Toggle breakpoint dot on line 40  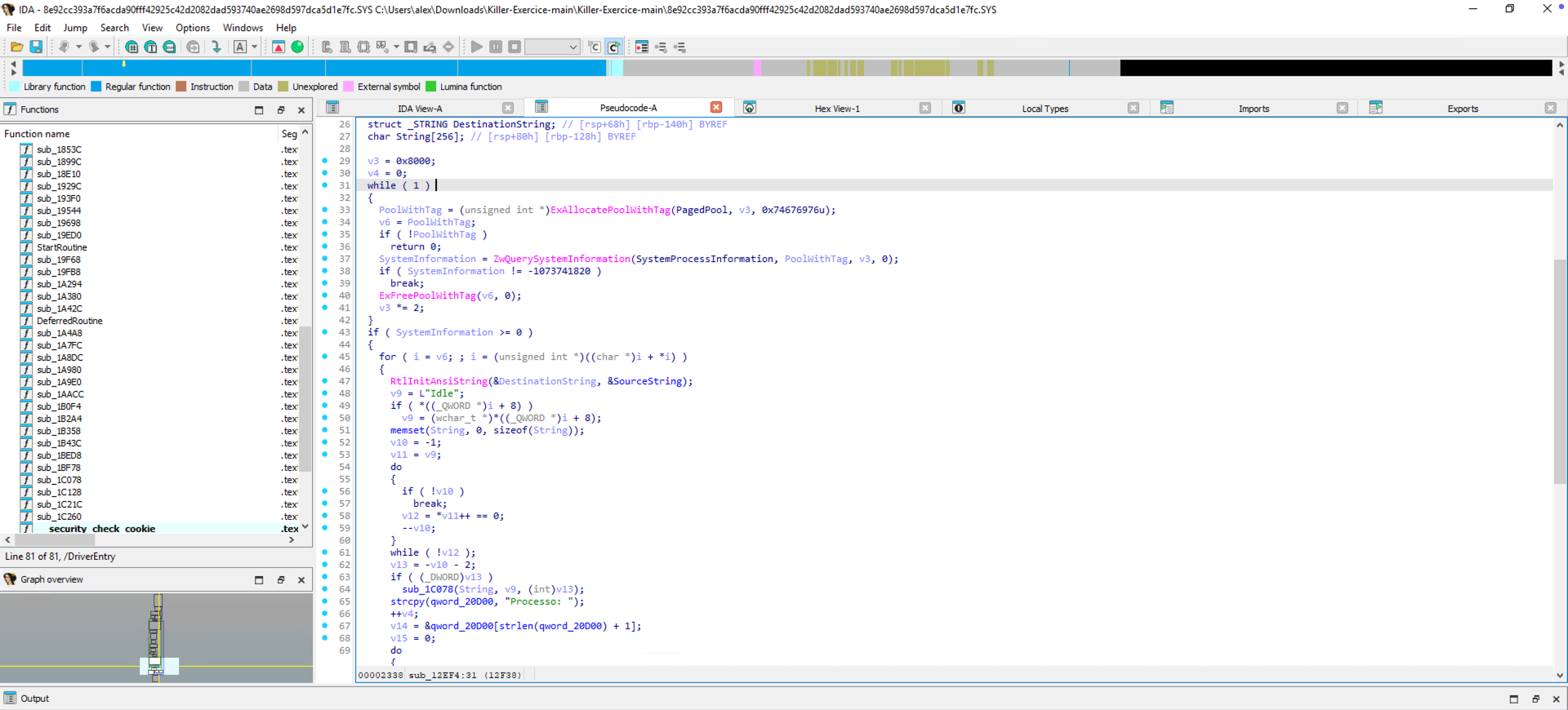click(325, 295)
